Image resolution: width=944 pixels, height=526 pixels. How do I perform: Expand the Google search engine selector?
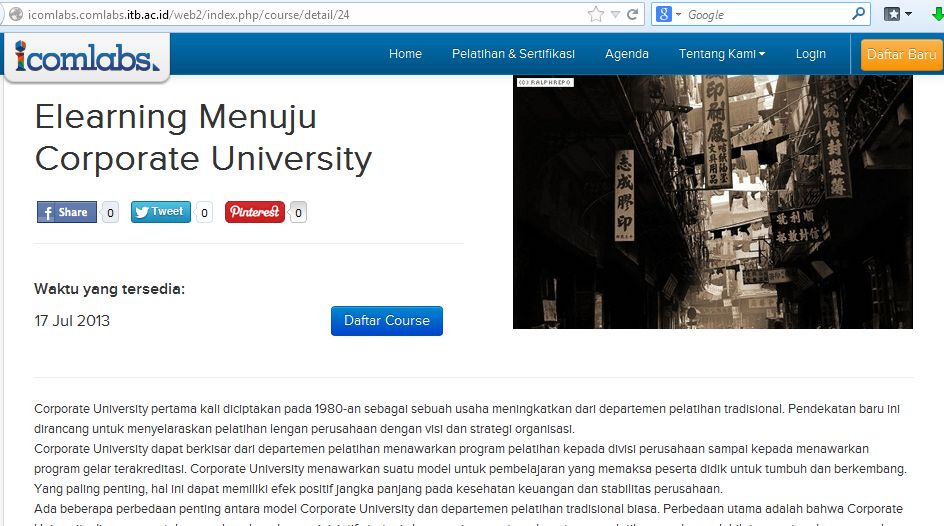[669, 15]
